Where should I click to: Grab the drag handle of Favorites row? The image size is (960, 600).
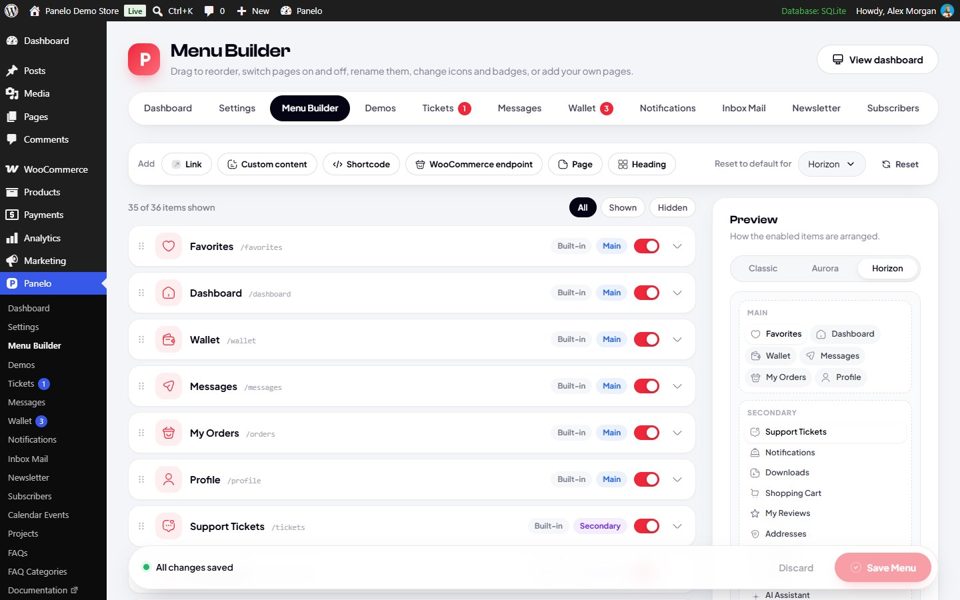[141, 246]
